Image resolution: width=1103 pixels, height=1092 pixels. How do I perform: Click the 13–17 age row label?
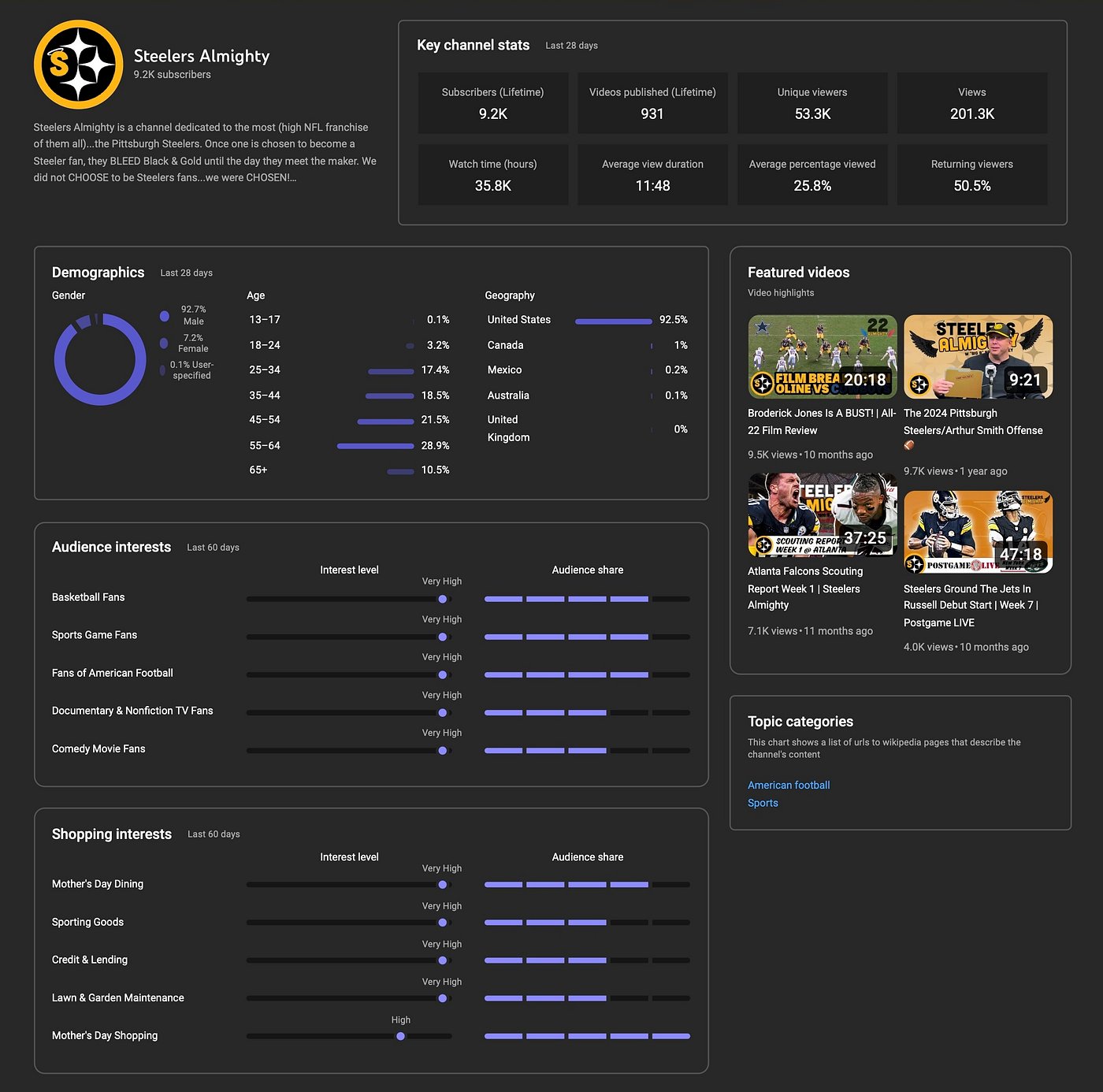click(x=265, y=320)
